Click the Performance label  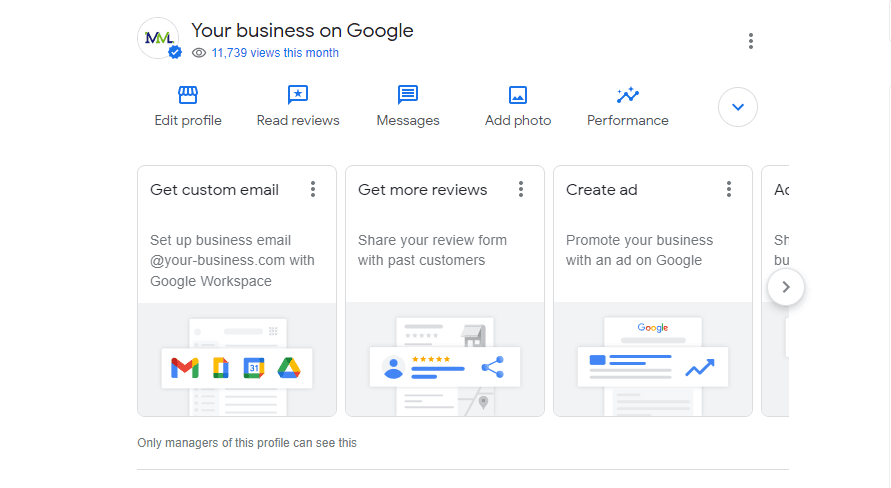628,120
